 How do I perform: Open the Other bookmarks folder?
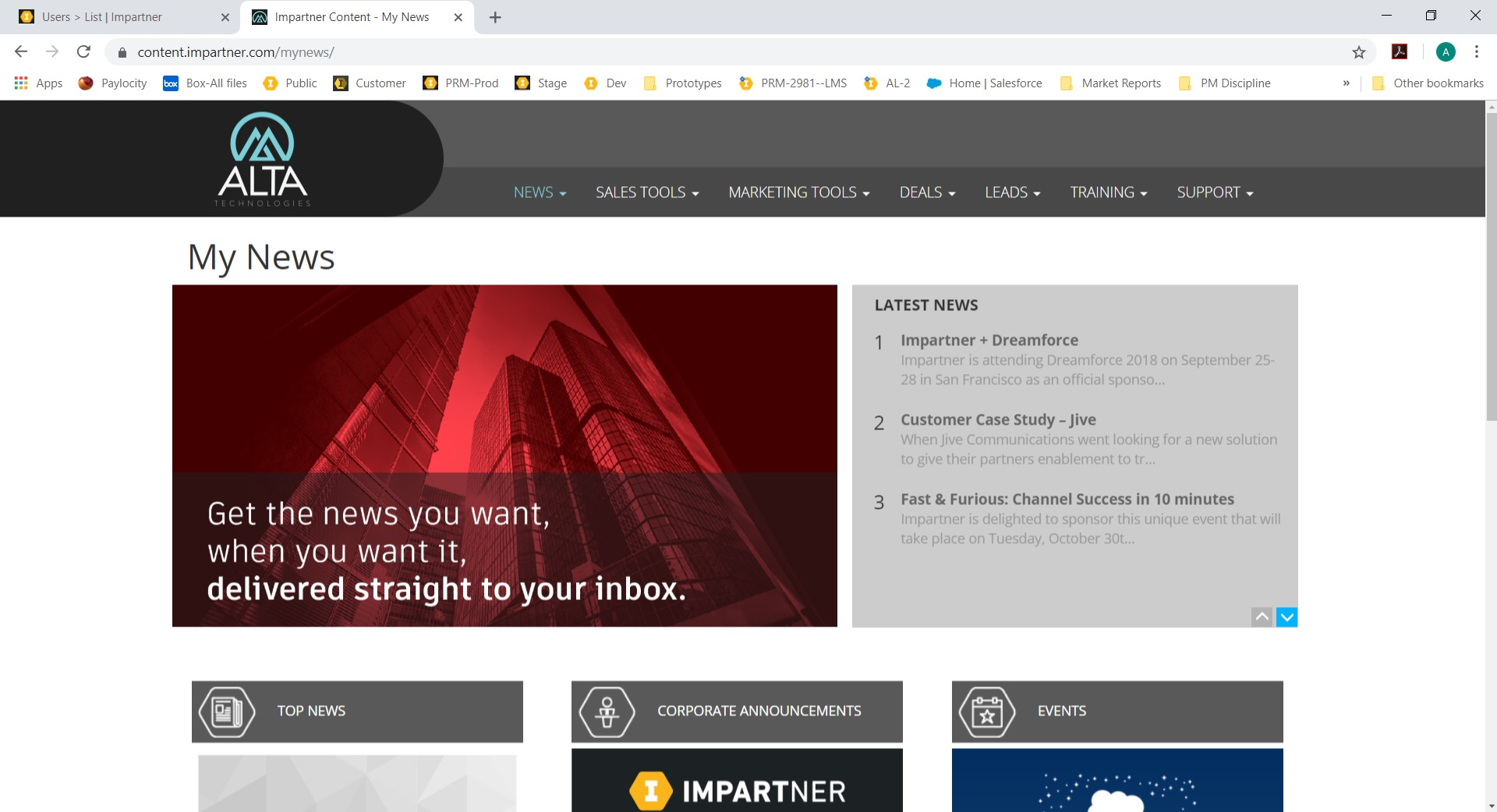pyautogui.click(x=1428, y=83)
